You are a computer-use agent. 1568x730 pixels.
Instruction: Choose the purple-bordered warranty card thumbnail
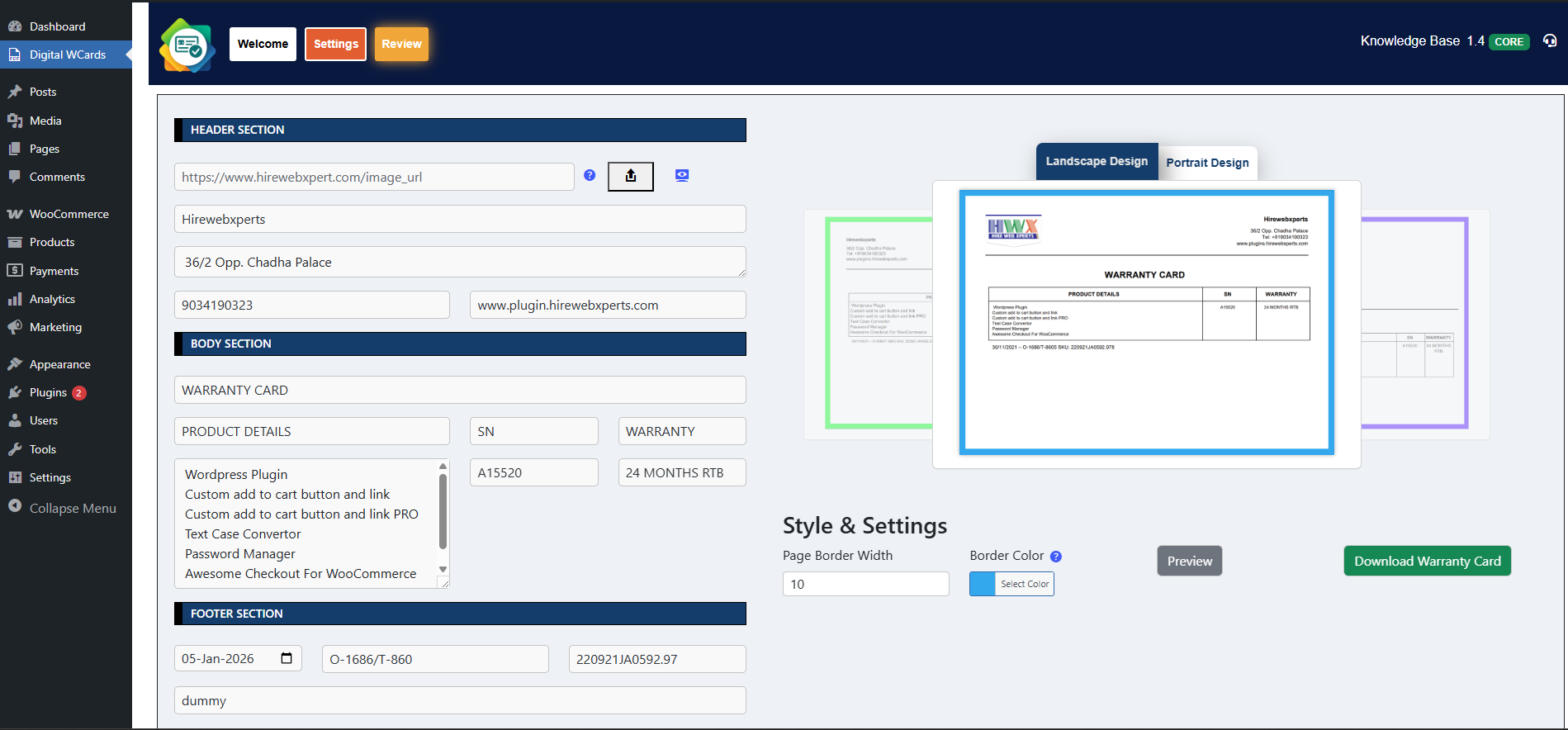coord(1415,323)
